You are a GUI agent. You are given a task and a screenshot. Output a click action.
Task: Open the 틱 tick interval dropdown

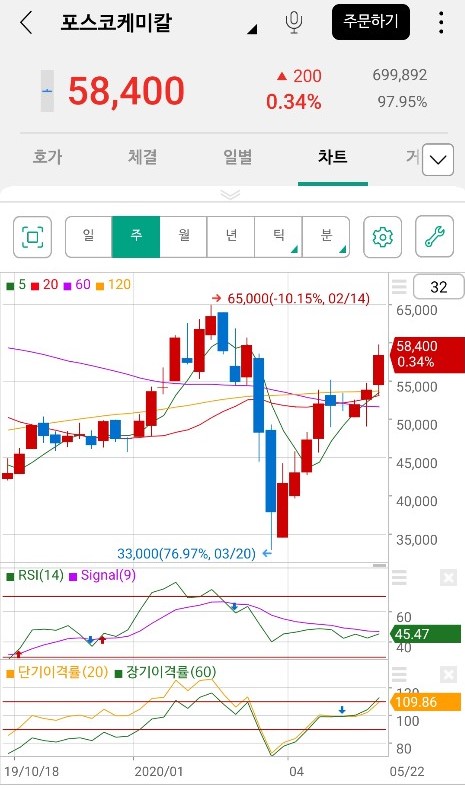pos(278,237)
